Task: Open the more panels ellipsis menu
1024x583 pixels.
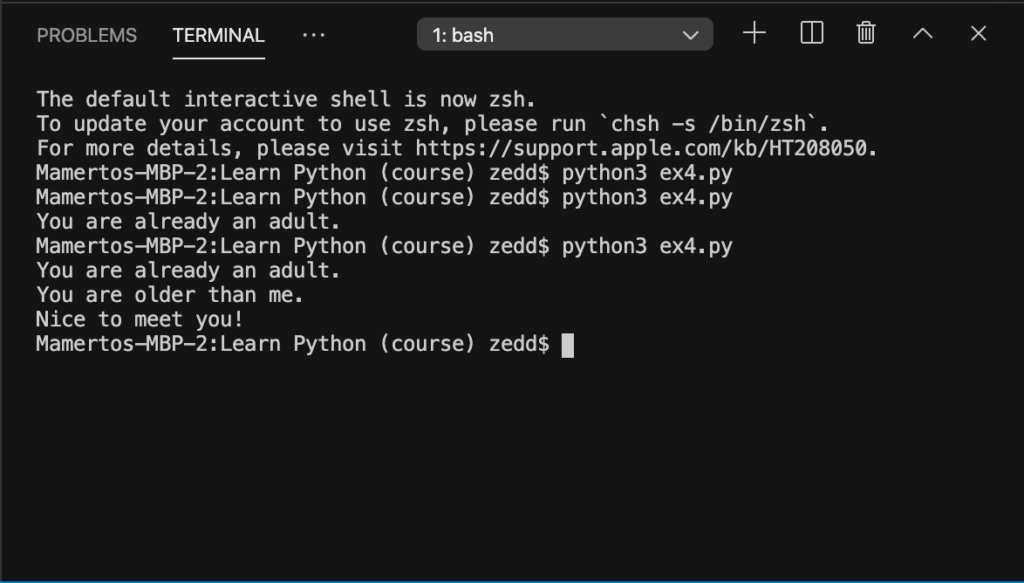Action: [313, 35]
